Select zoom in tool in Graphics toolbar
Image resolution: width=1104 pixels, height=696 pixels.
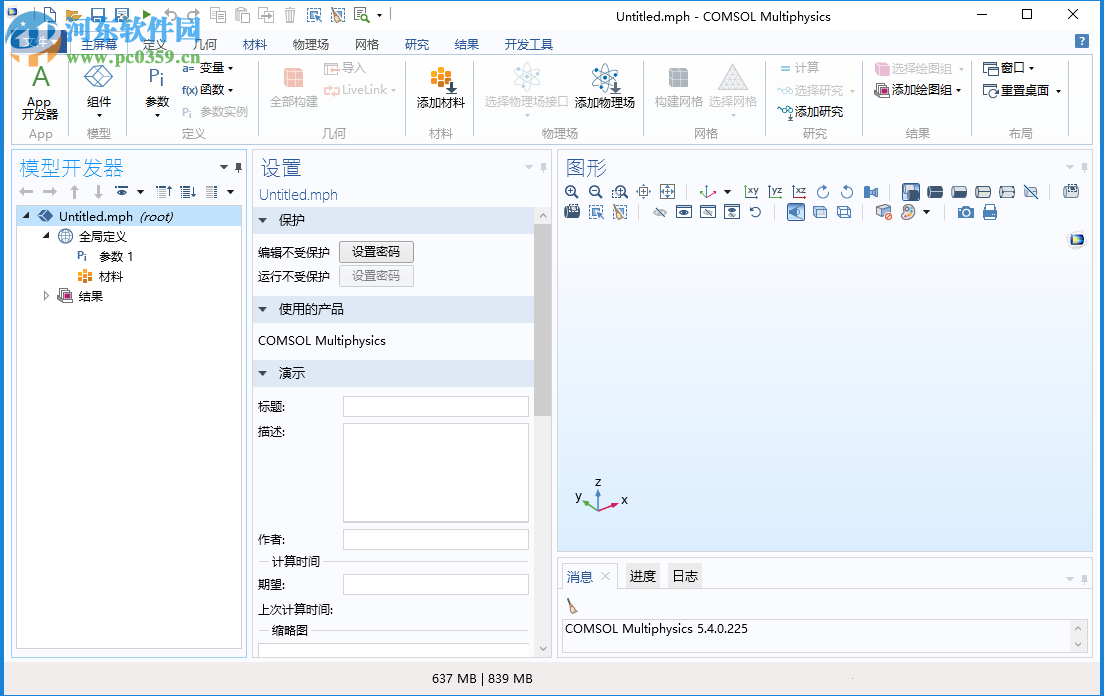(x=571, y=191)
